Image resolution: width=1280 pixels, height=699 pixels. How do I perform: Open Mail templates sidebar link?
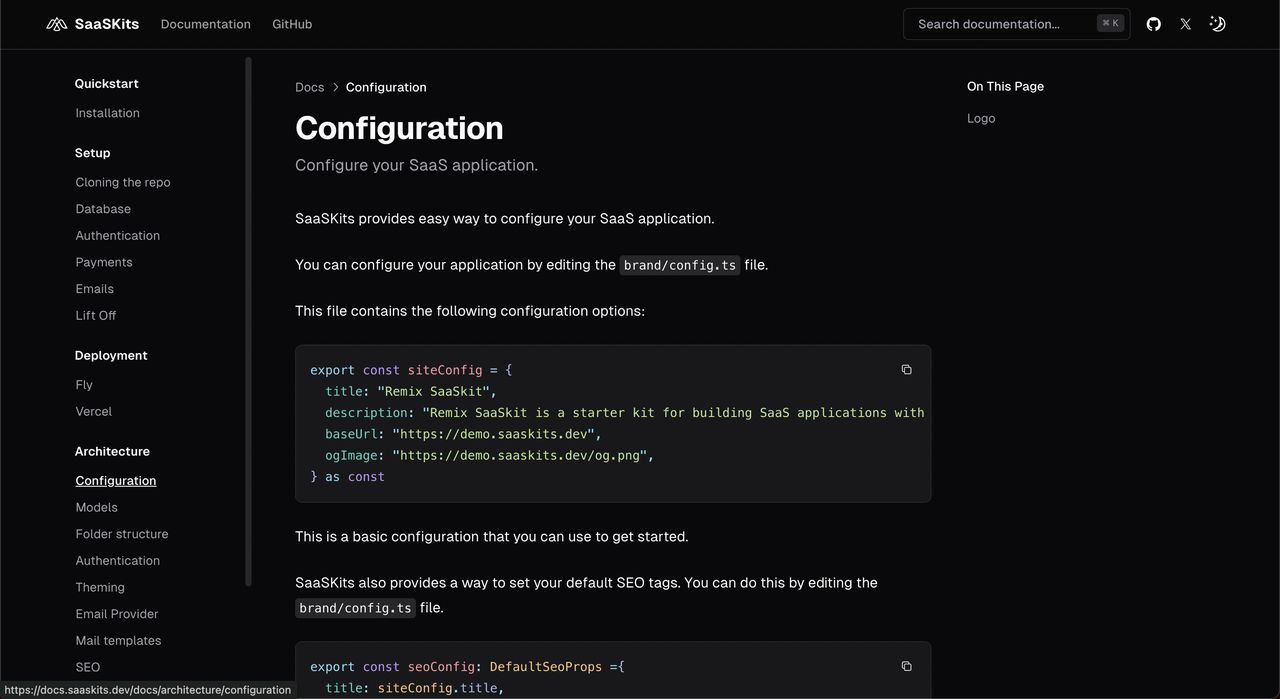118,641
